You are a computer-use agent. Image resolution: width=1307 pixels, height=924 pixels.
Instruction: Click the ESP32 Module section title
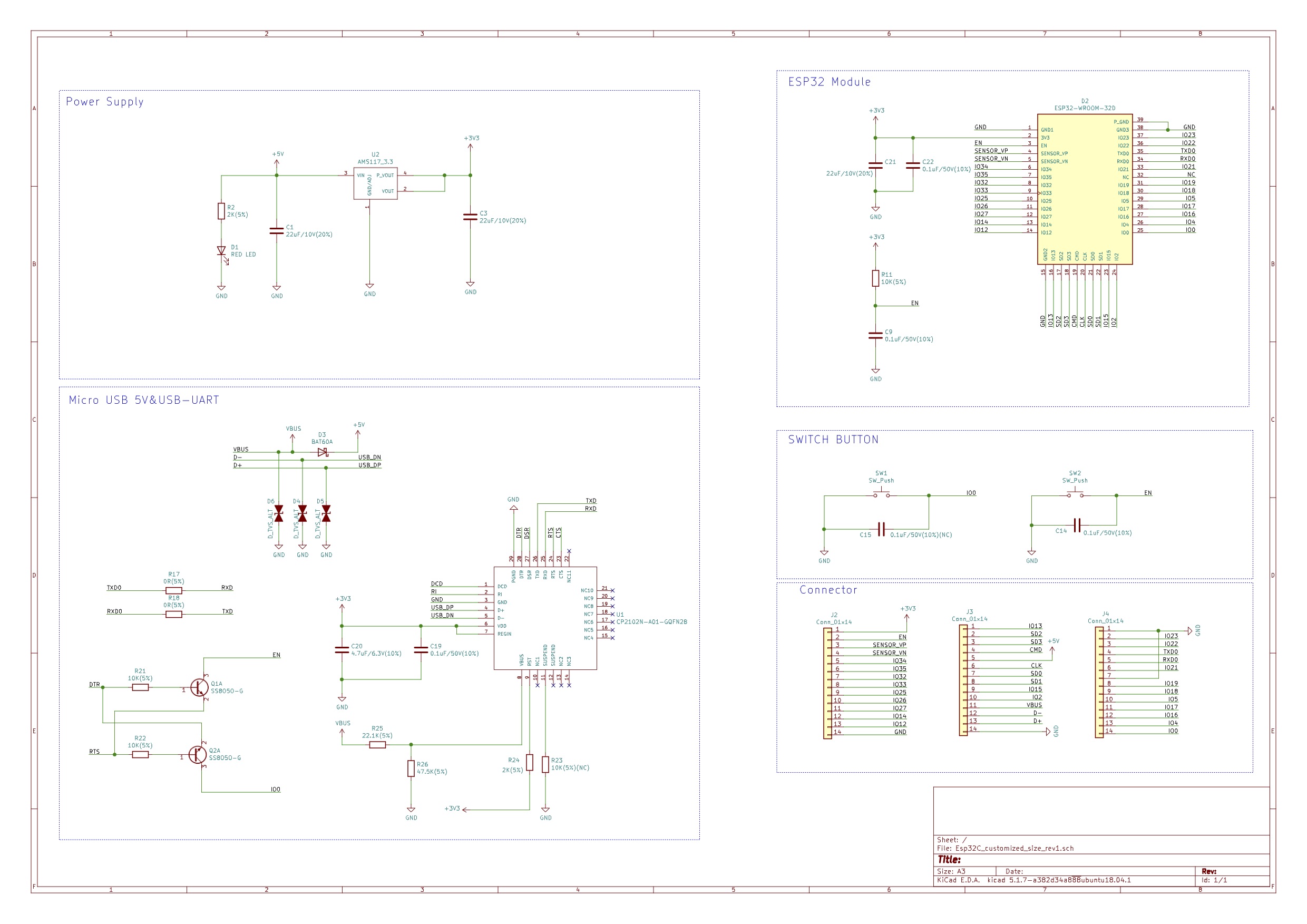click(x=830, y=81)
